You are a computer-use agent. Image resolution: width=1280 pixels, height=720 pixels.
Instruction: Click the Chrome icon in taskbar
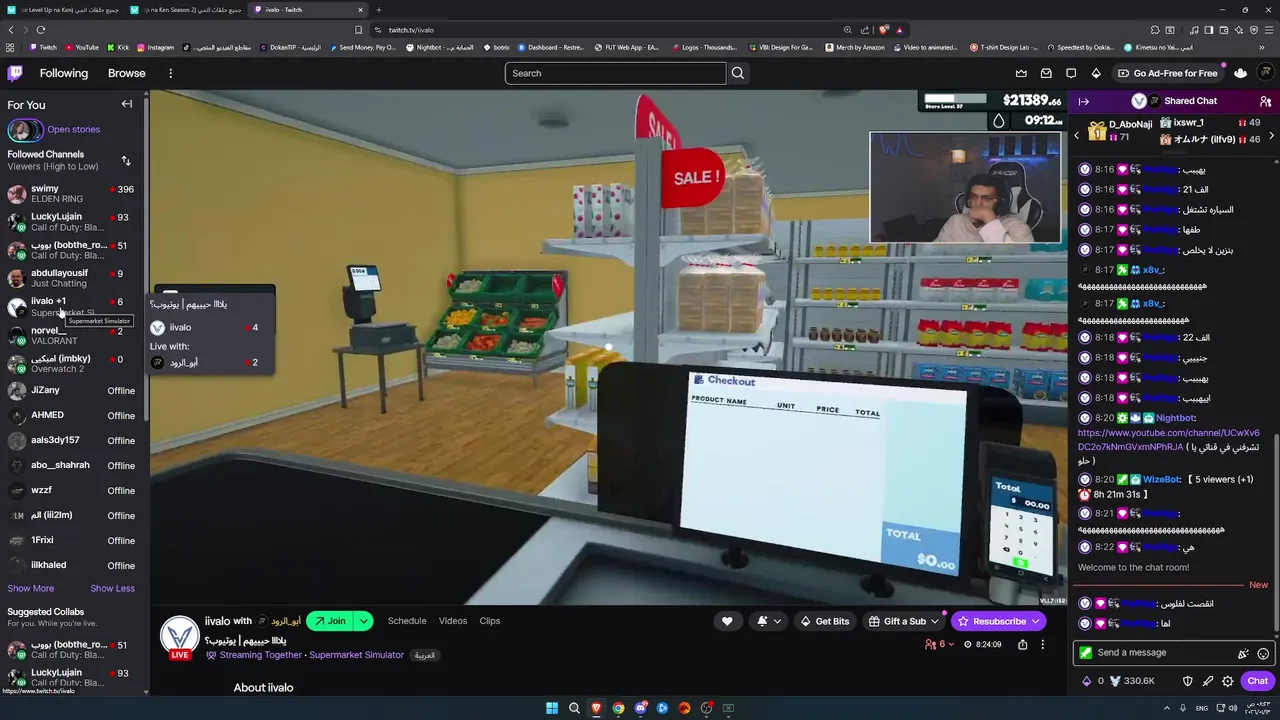click(x=618, y=708)
